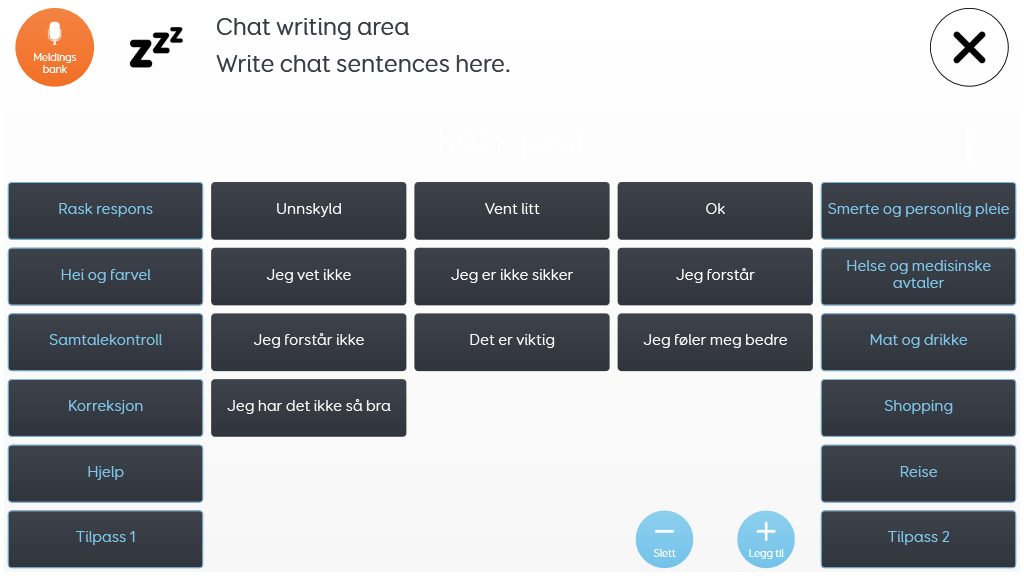
Task: Open the Shopping category
Action: 918,408
